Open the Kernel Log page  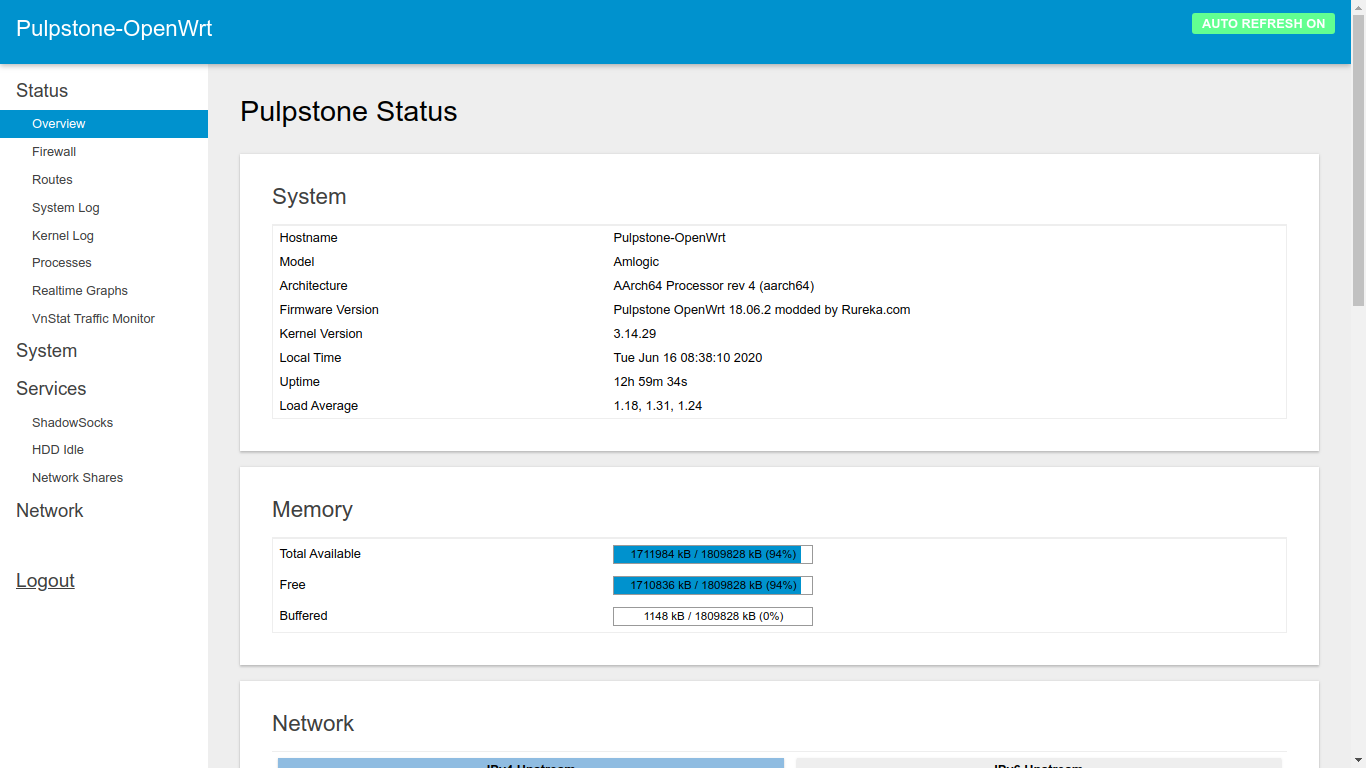pyautogui.click(x=63, y=236)
